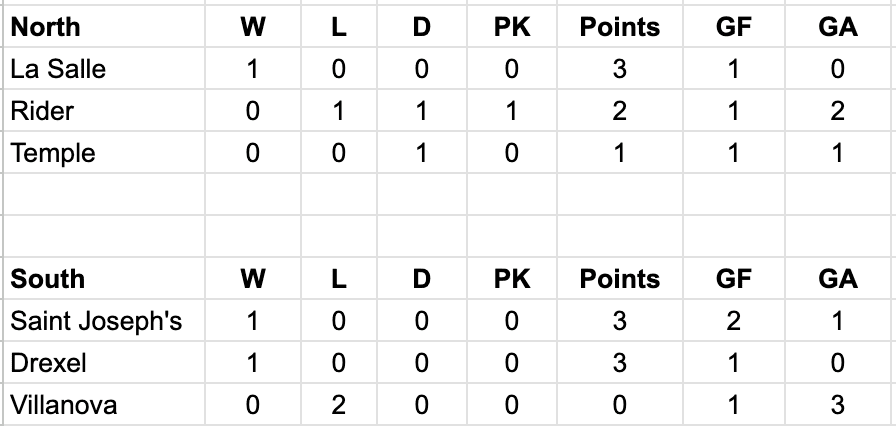Click the PK header in North table
Viewport: 896px width, 426px height.
[511, 27]
